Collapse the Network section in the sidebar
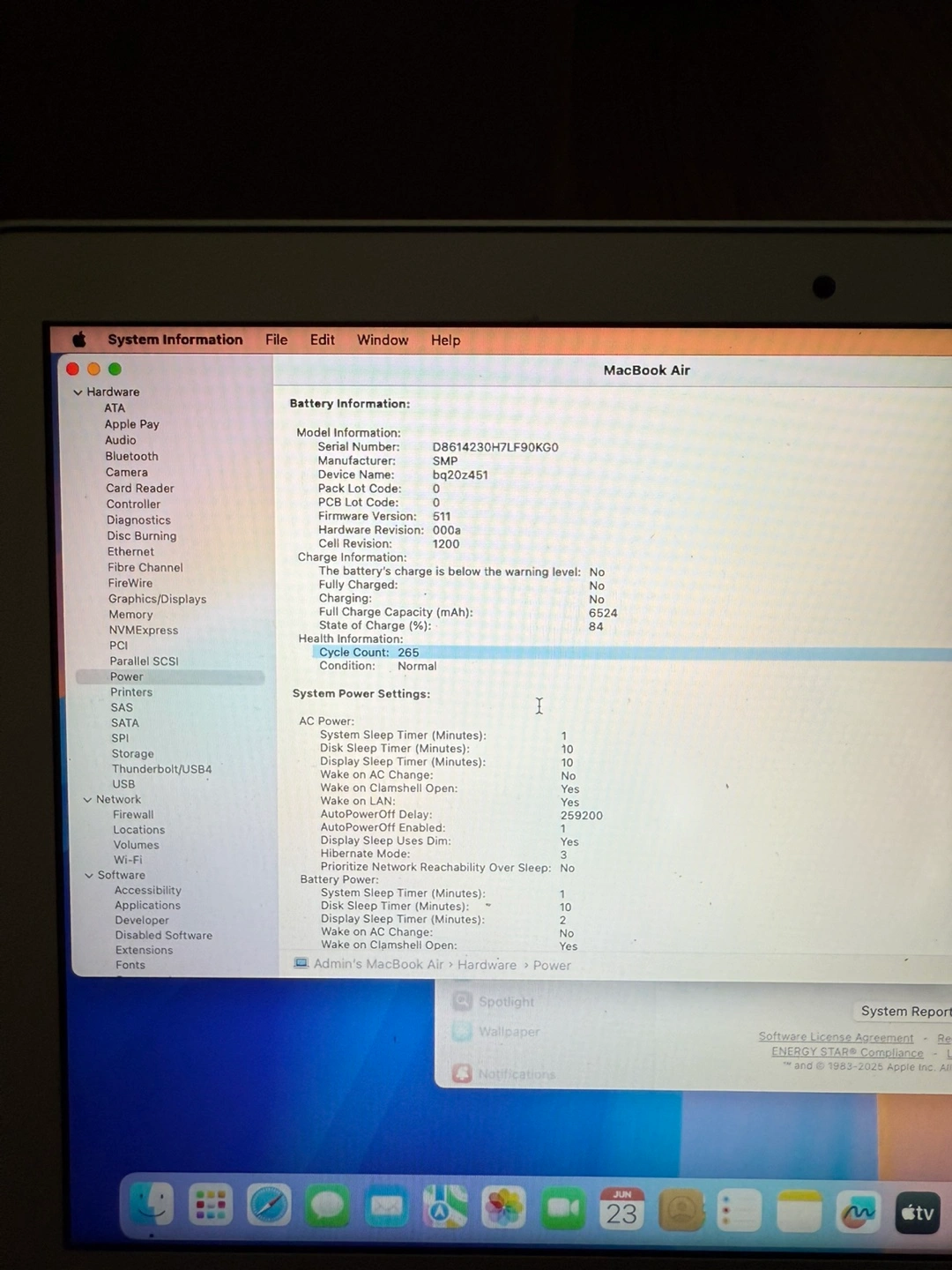This screenshot has height=1270, width=952. click(x=87, y=800)
